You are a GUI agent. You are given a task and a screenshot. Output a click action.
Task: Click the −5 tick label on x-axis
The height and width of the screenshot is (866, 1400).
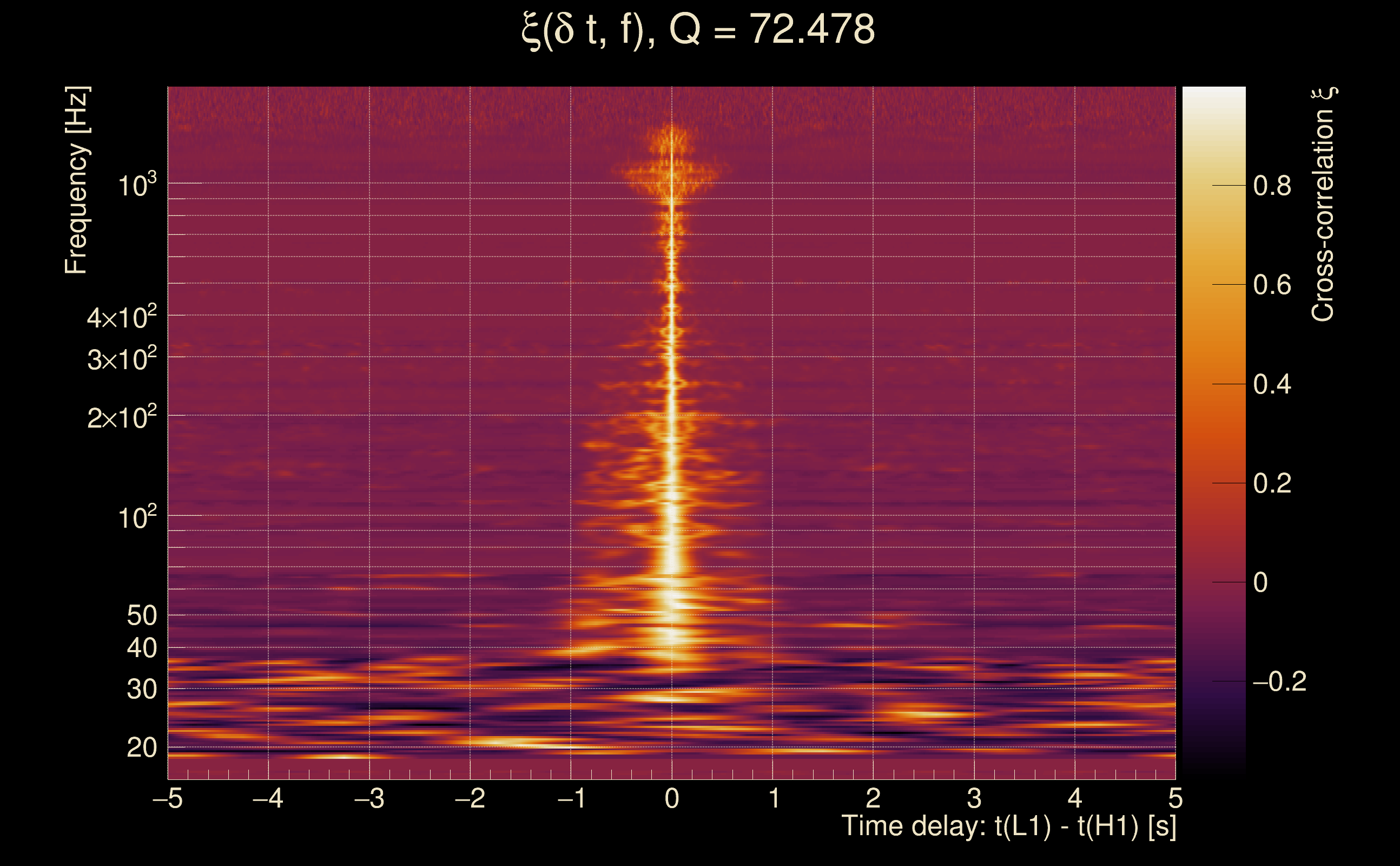point(168,798)
